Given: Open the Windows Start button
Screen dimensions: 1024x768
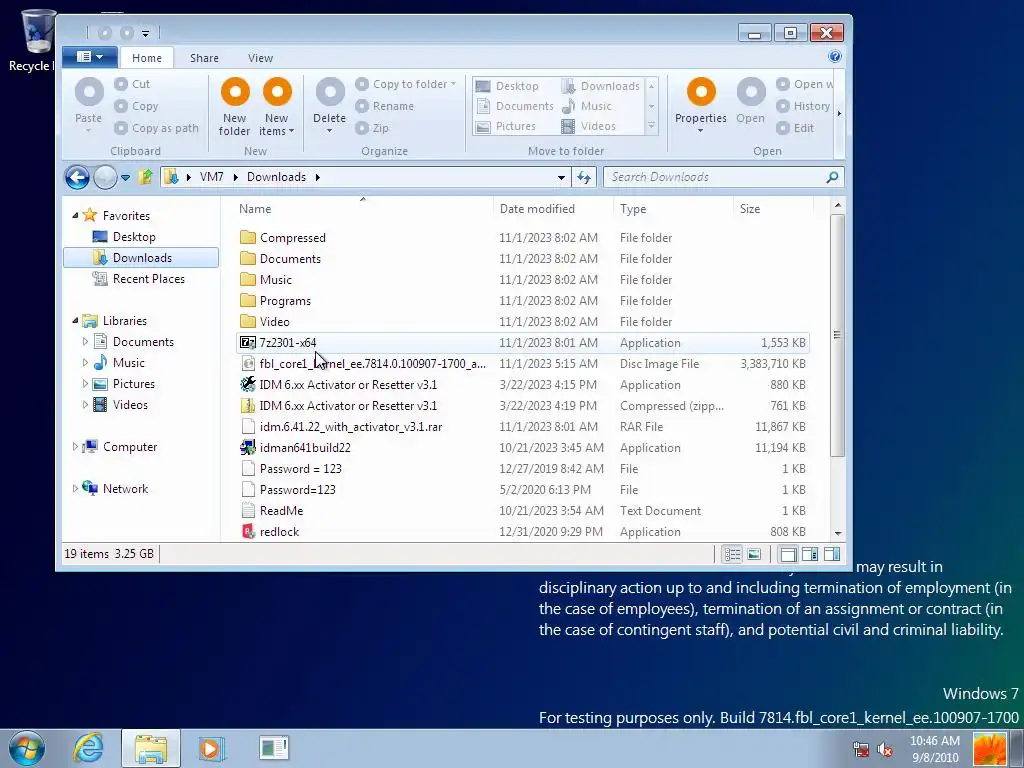Looking at the screenshot, I should coord(27,748).
